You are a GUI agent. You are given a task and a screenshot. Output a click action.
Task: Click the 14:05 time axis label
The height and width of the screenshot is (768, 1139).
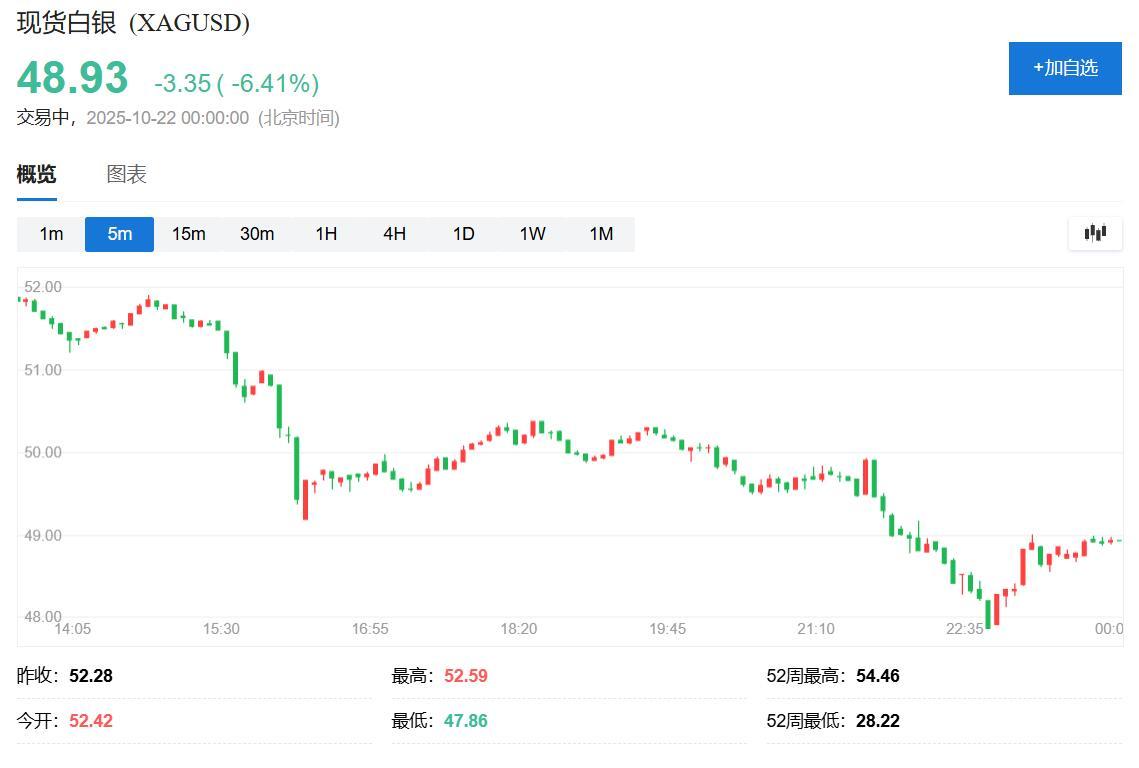pyautogui.click(x=72, y=629)
